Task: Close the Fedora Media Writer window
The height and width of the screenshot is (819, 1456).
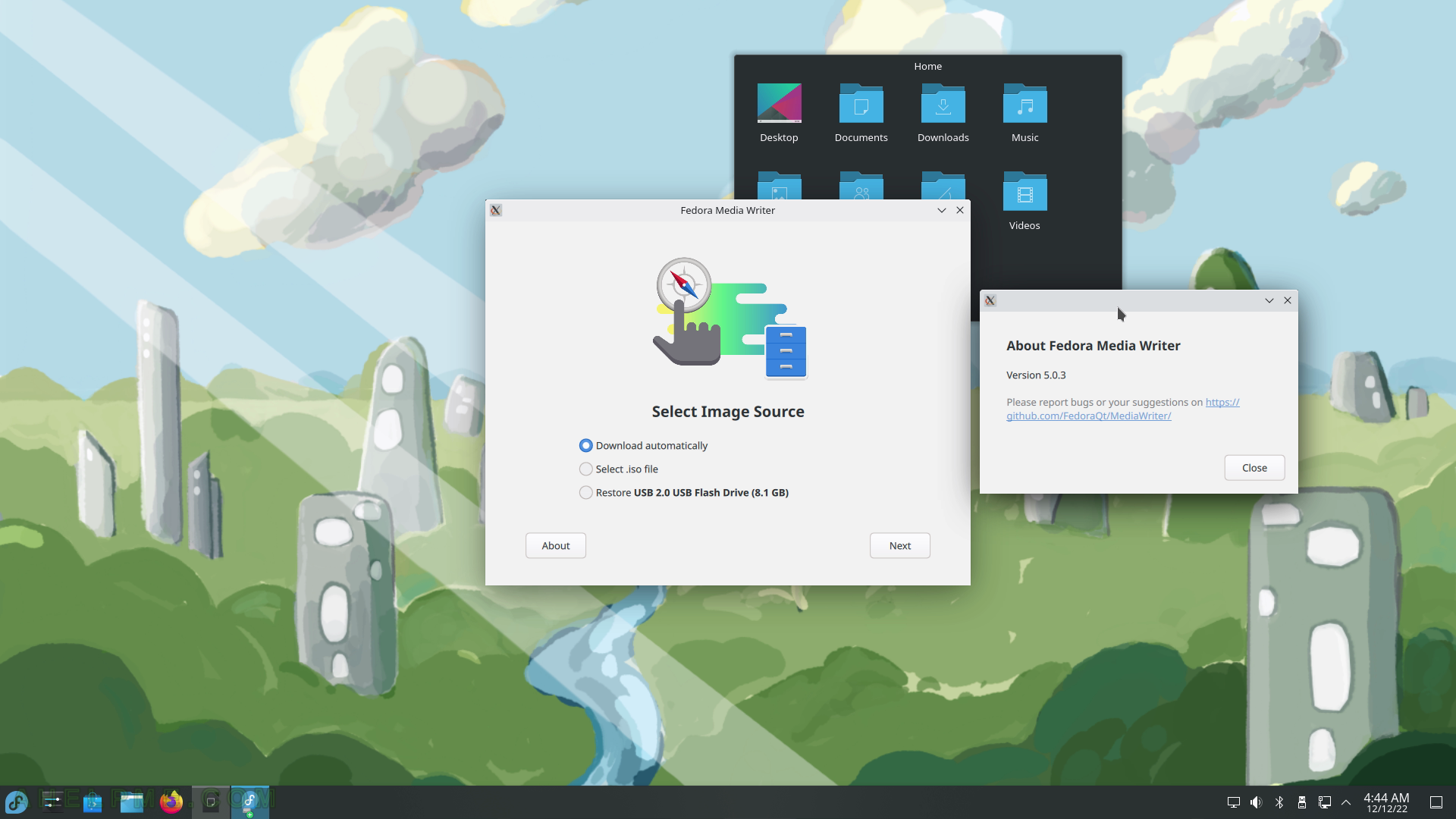Action: [960, 211]
